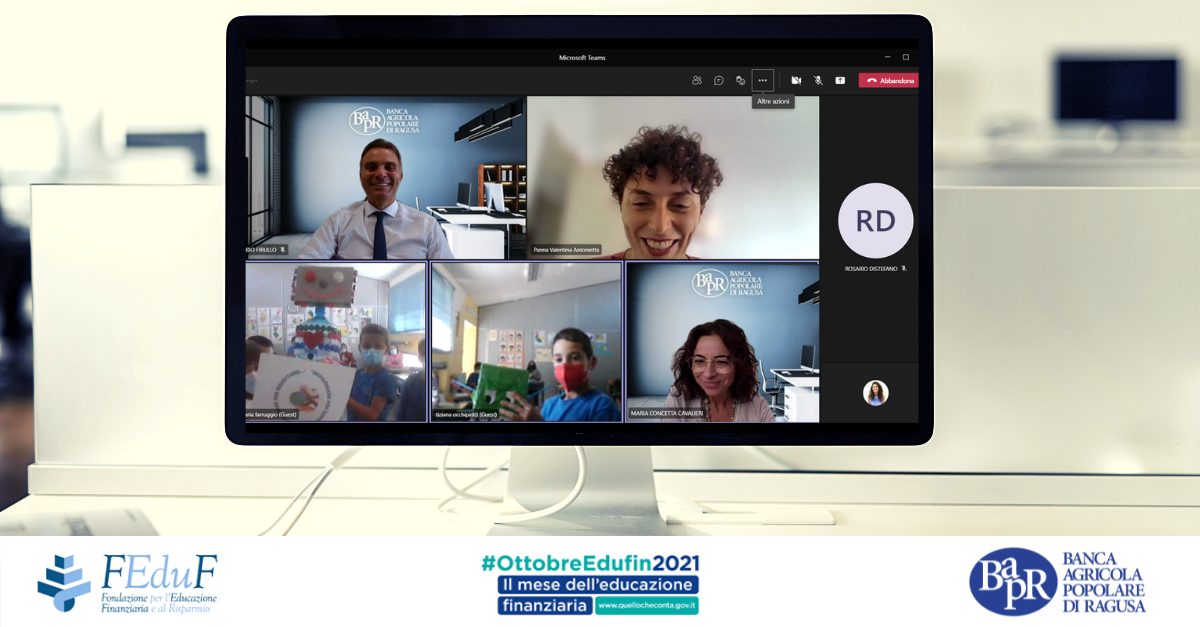This screenshot has width=1200, height=627.
Task: Select the Firullo video tile with man in tie
Action: tap(386, 178)
